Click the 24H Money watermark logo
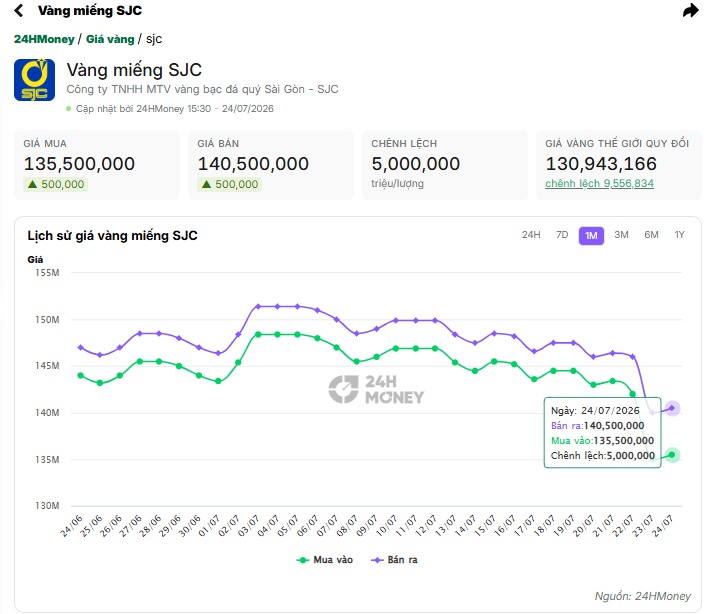 click(x=376, y=389)
